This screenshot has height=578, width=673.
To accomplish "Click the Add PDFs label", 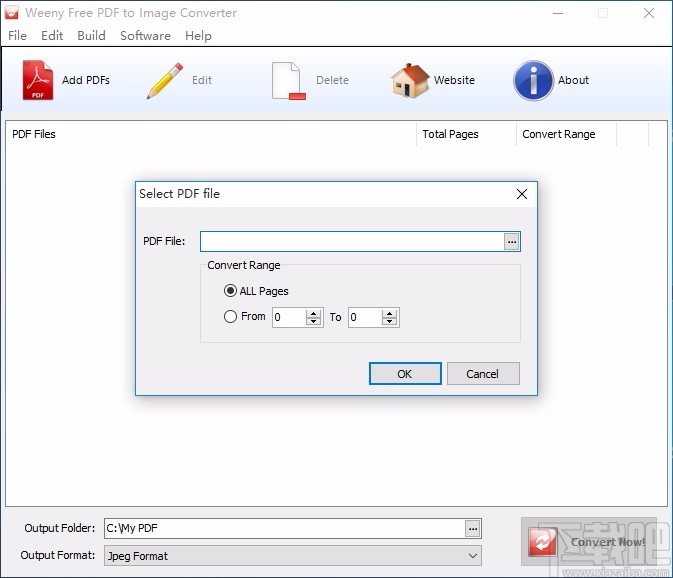I will tap(86, 80).
